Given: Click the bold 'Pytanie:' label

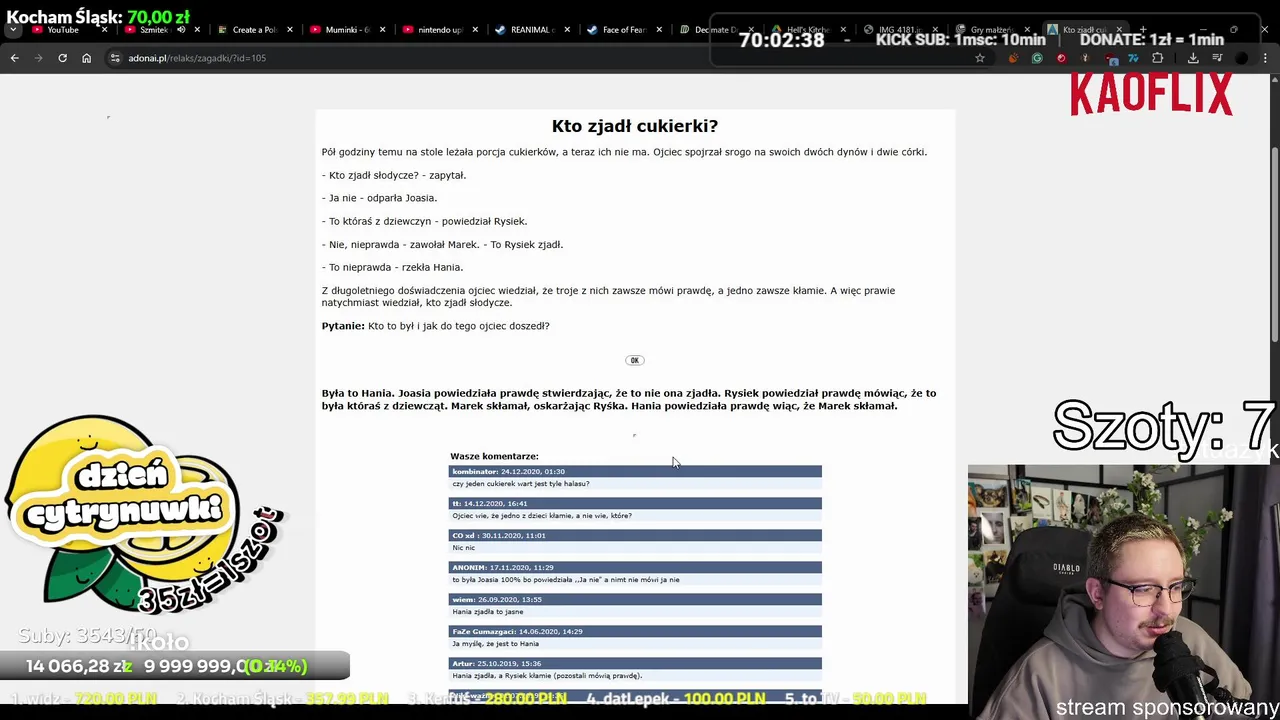Looking at the screenshot, I should pyautogui.click(x=343, y=326).
